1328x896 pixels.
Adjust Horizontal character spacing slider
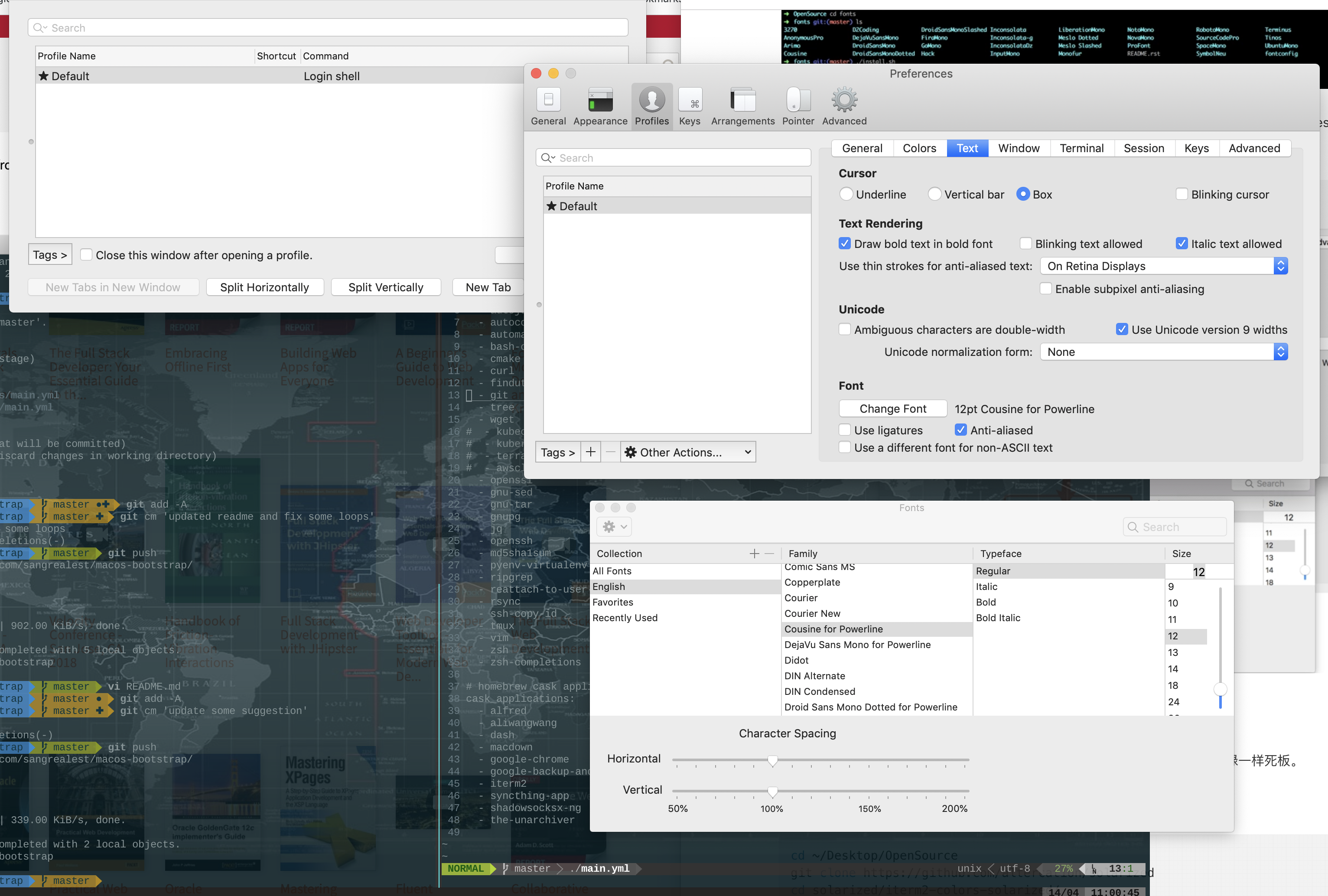coord(772,760)
